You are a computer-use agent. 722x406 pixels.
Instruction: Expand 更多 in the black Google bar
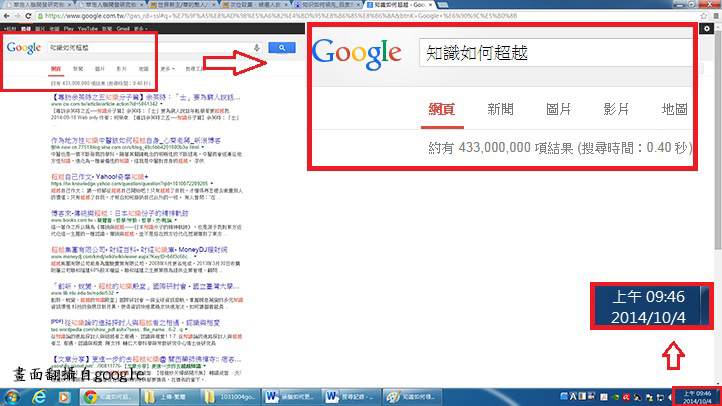(140, 29)
